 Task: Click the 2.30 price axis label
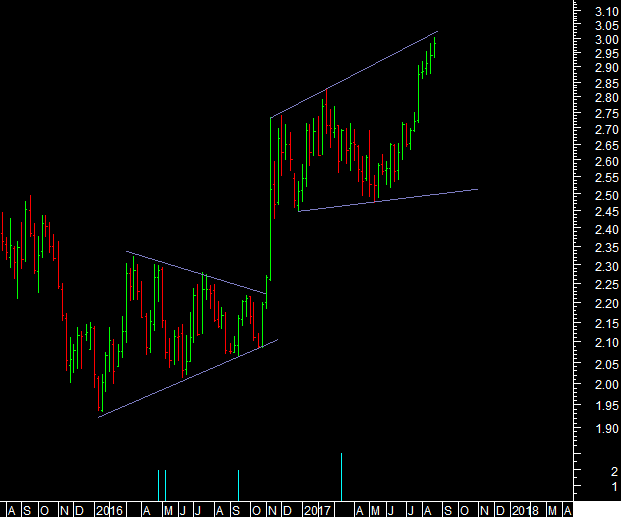click(x=607, y=267)
